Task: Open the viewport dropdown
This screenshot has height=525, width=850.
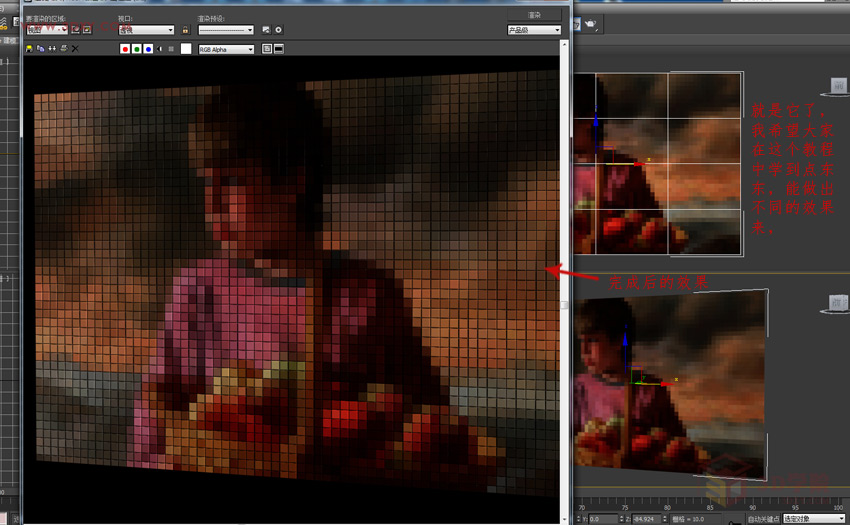Action: point(146,30)
